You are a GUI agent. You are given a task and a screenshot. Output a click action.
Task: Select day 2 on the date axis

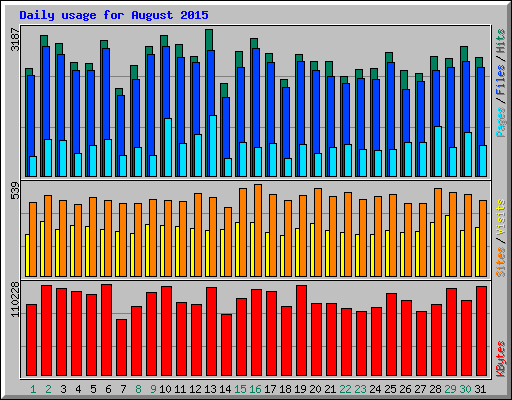coord(48,389)
